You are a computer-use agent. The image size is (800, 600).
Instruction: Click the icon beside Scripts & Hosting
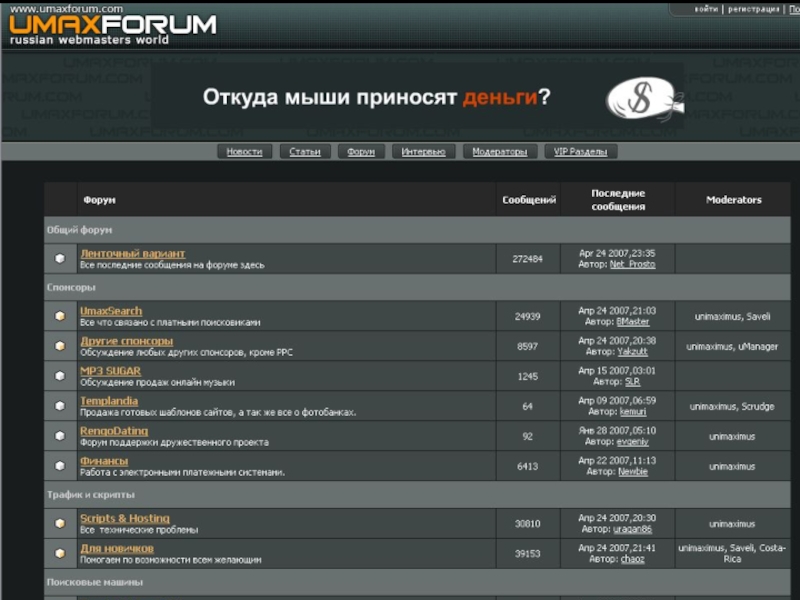(x=60, y=523)
